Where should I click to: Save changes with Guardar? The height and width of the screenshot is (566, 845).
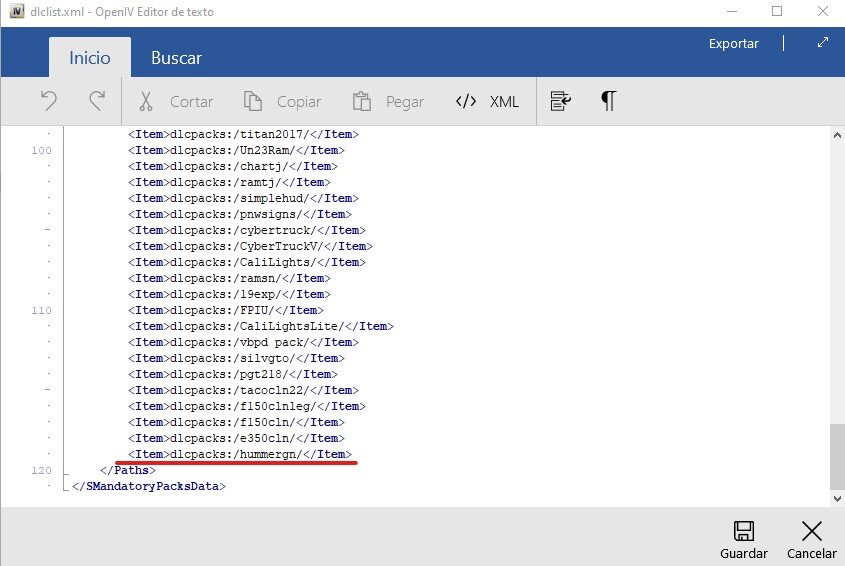click(x=744, y=540)
